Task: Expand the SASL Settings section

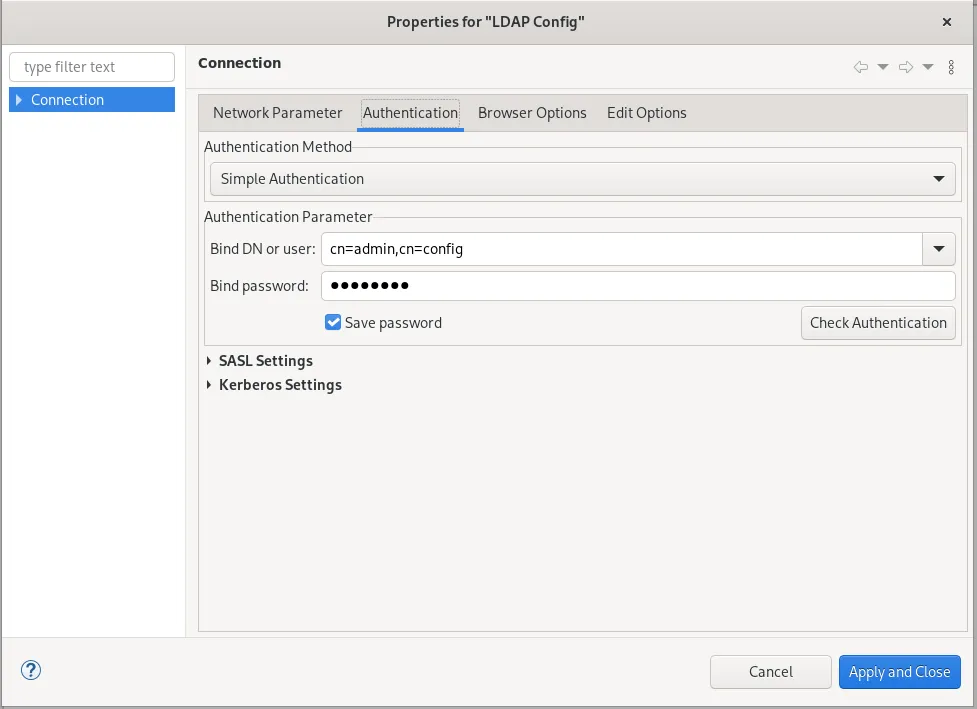Action: pos(208,361)
